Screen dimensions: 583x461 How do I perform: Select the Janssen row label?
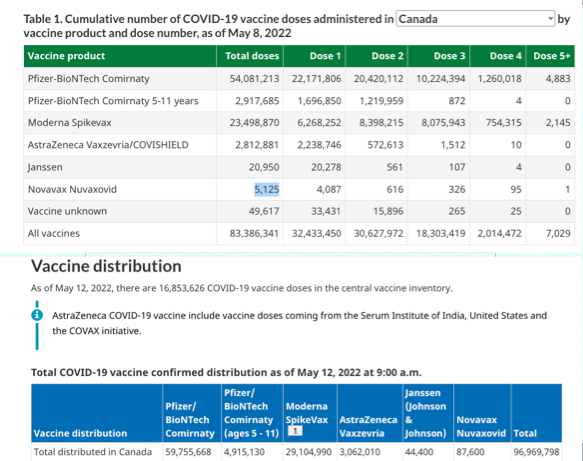[45, 167]
